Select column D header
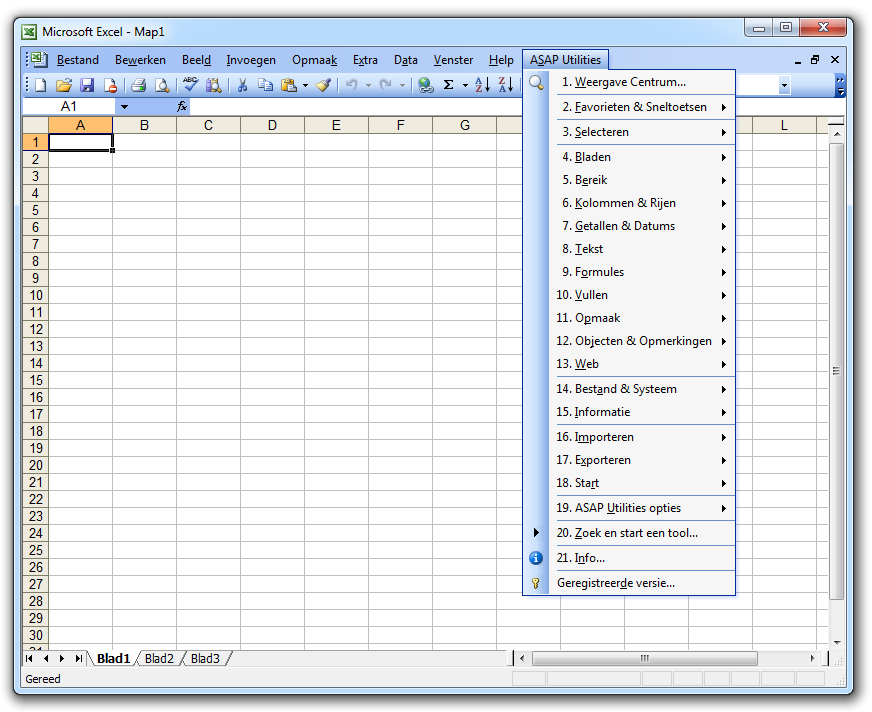 (272, 125)
